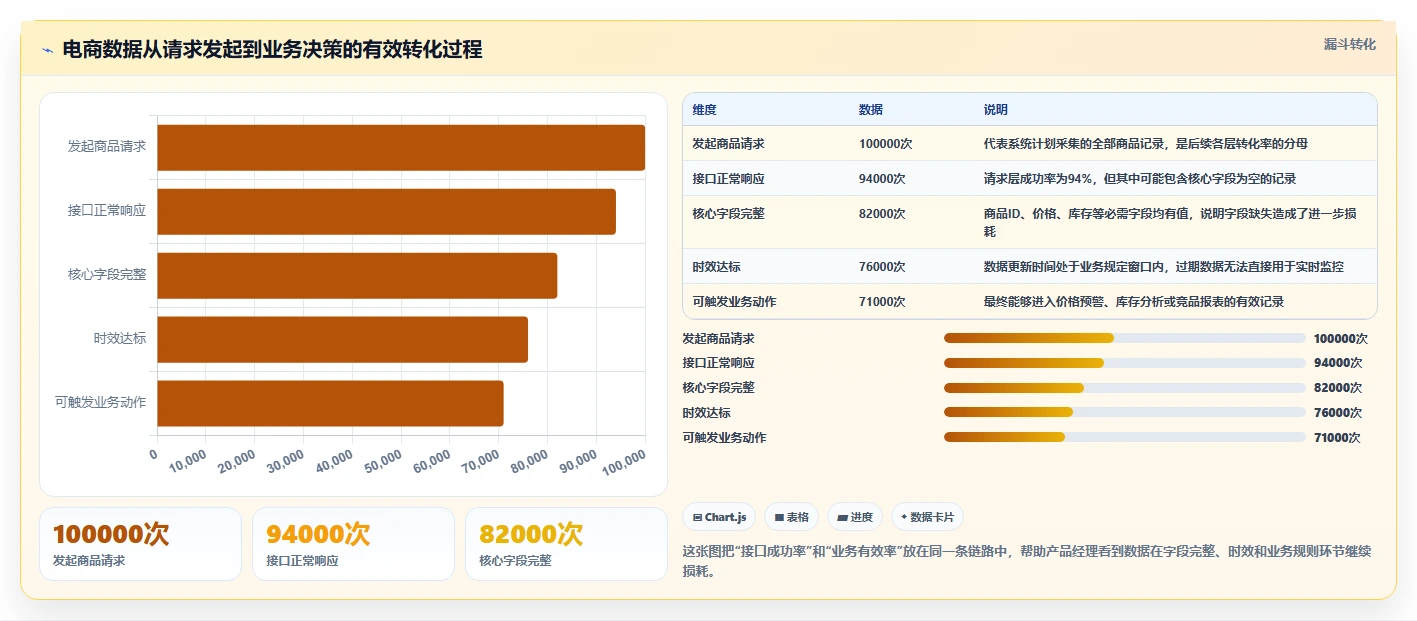The image size is (1417, 621).
Task: Select the 表格 tag chip
Action: coord(792,517)
